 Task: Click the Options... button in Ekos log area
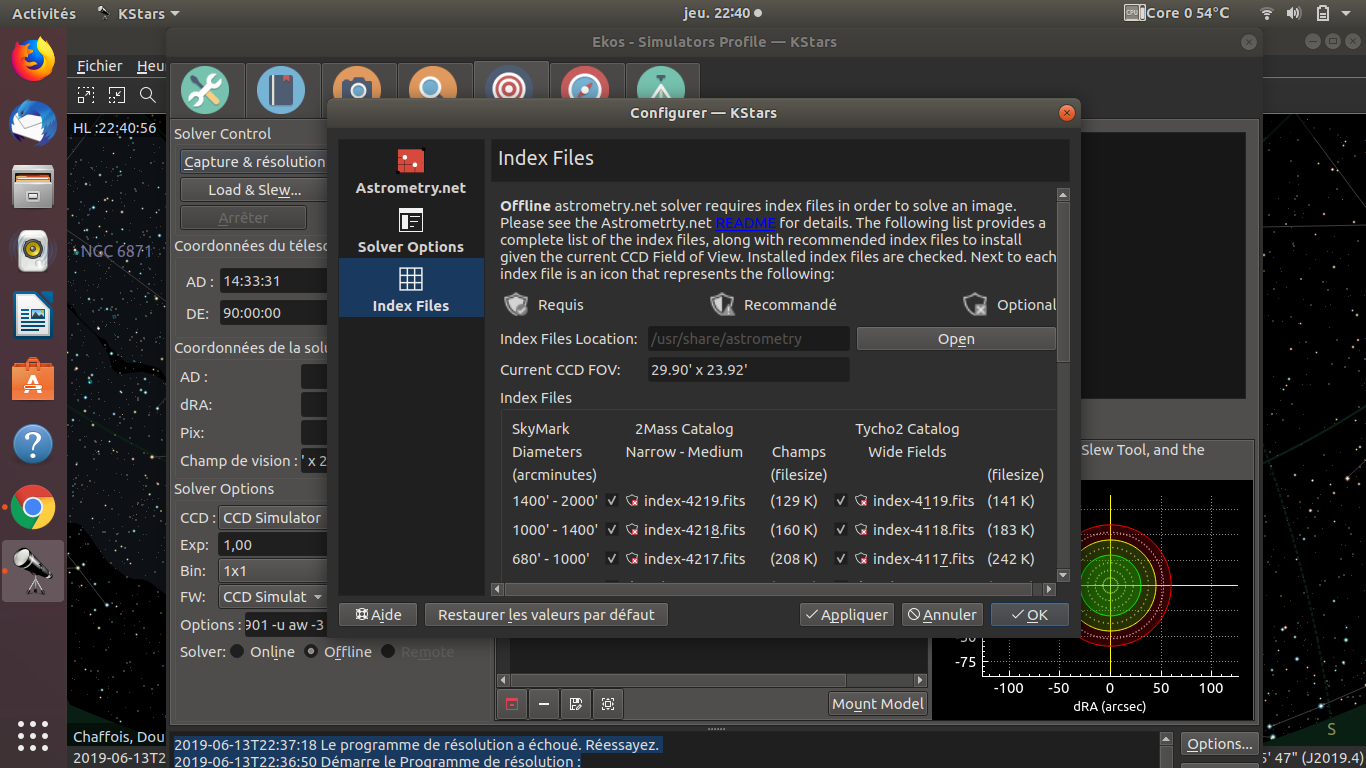point(1220,744)
